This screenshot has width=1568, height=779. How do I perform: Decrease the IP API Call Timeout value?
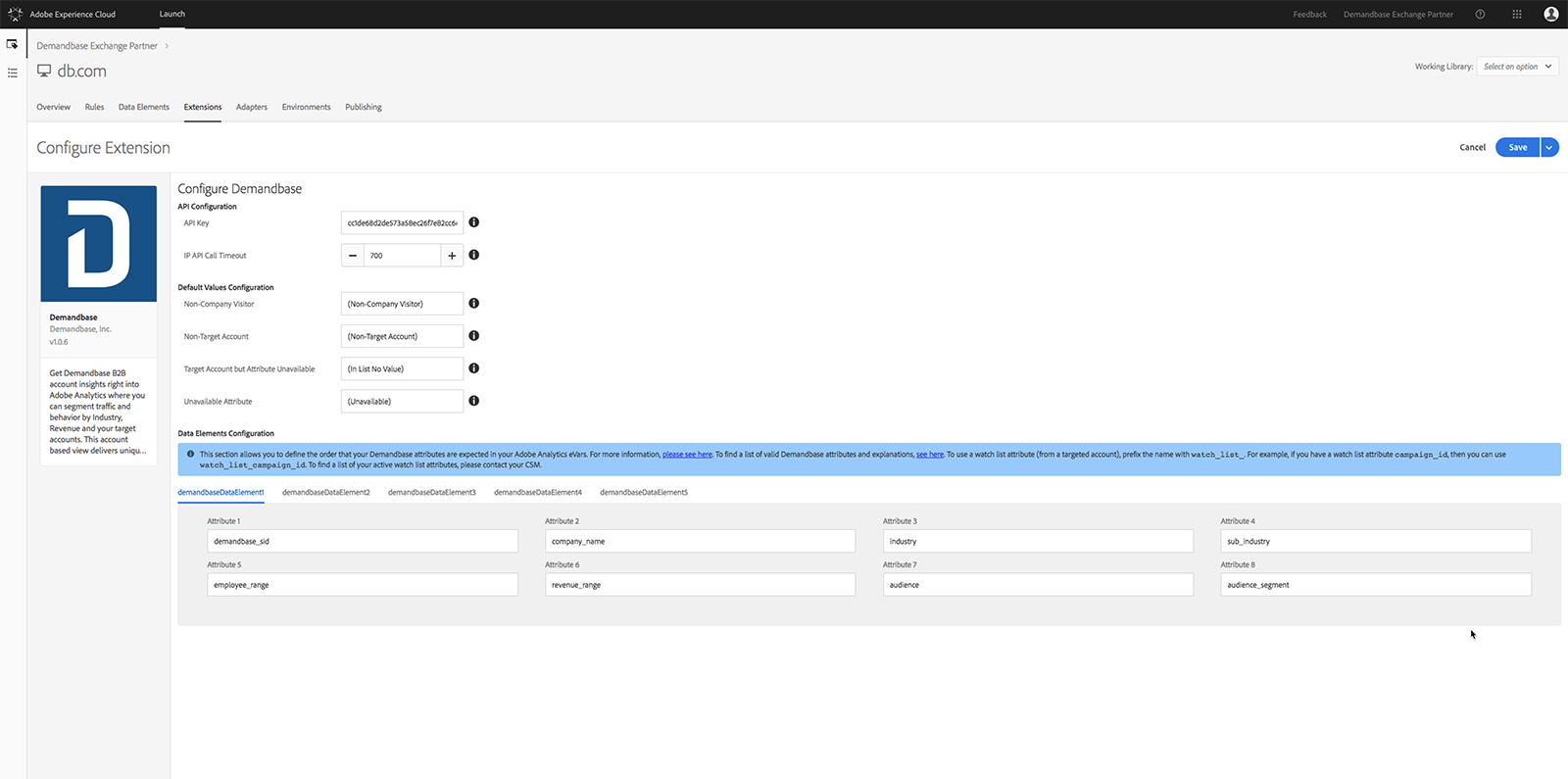[353, 255]
